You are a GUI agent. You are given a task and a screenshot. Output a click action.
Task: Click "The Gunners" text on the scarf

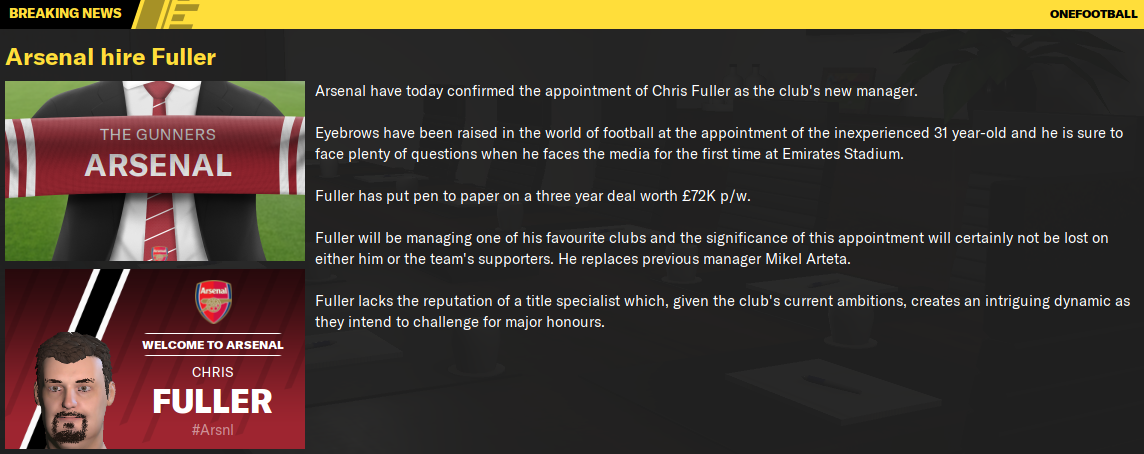click(x=157, y=134)
